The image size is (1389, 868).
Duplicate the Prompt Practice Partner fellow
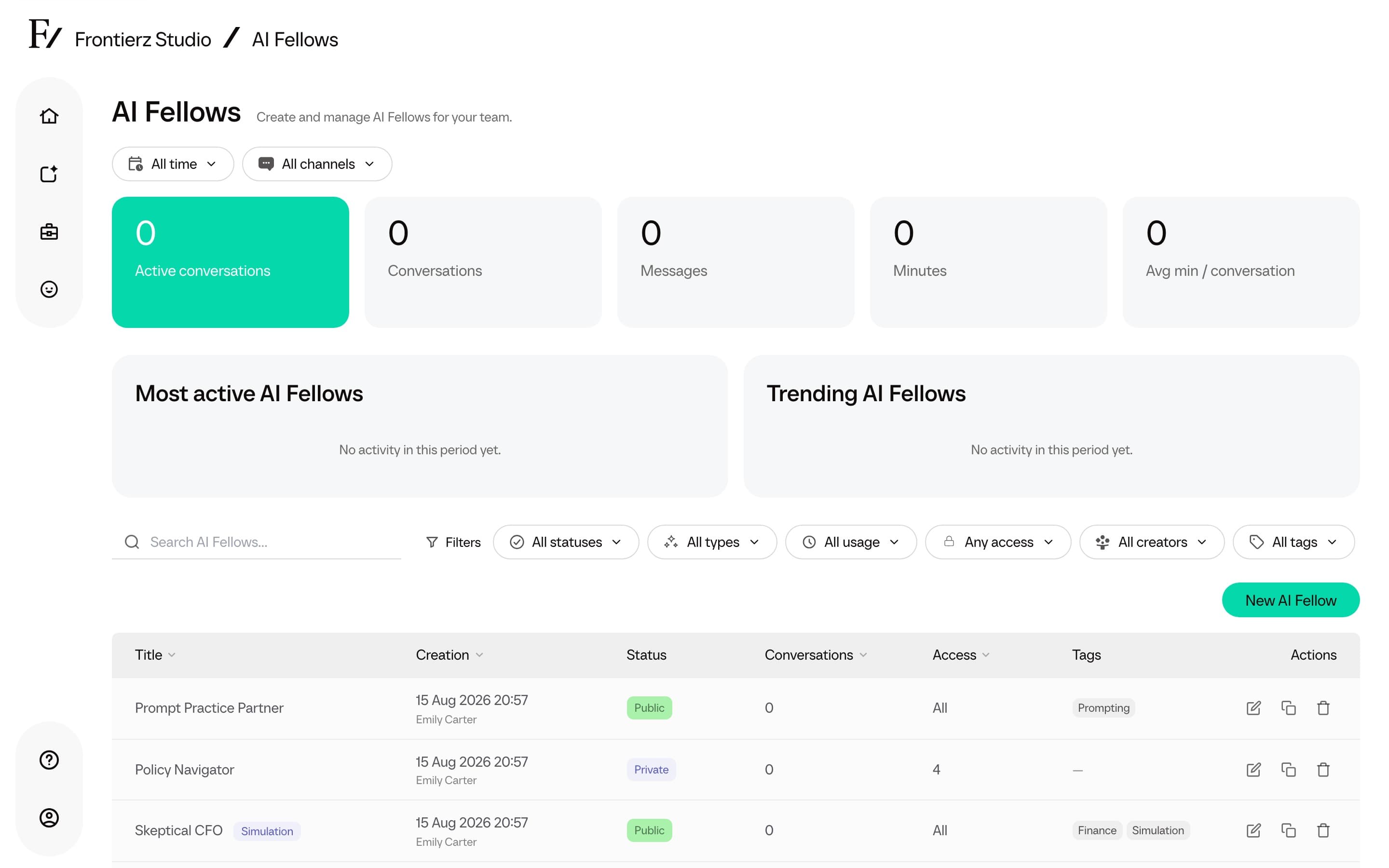(x=1289, y=708)
